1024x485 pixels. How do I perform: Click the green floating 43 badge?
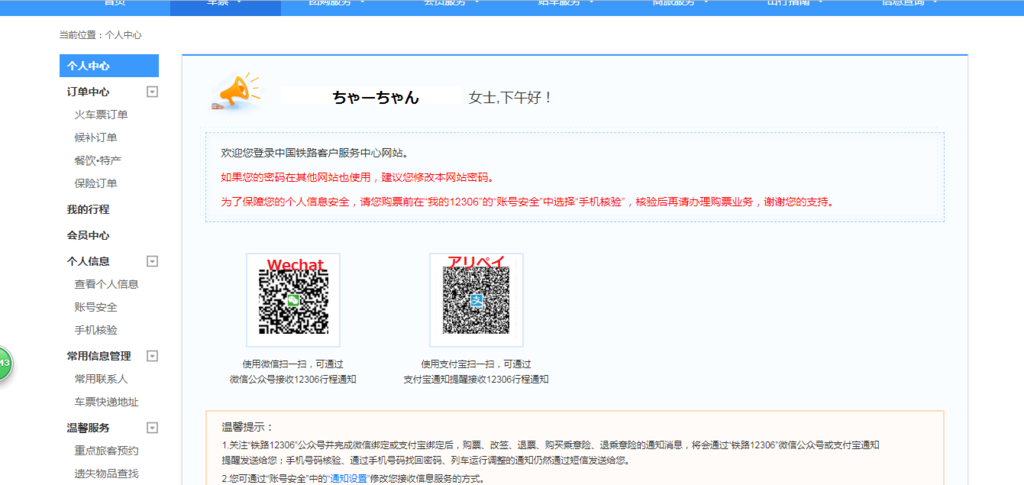(3, 362)
